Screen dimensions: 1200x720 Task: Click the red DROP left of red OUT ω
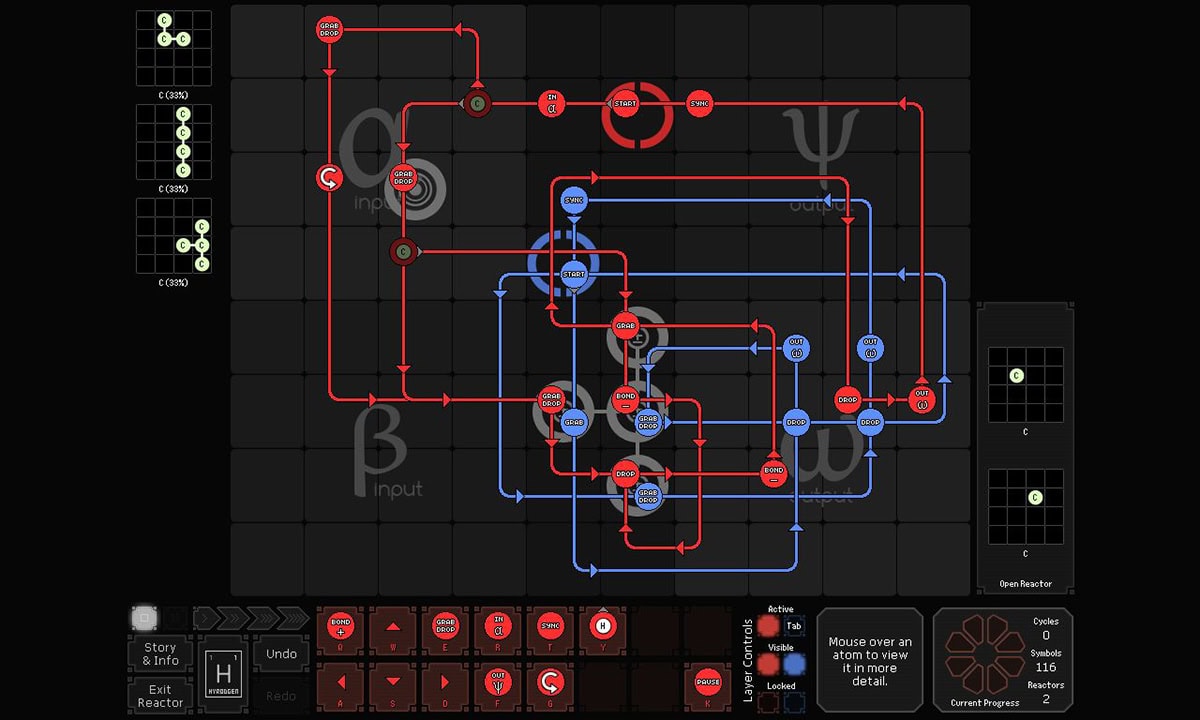tap(847, 399)
